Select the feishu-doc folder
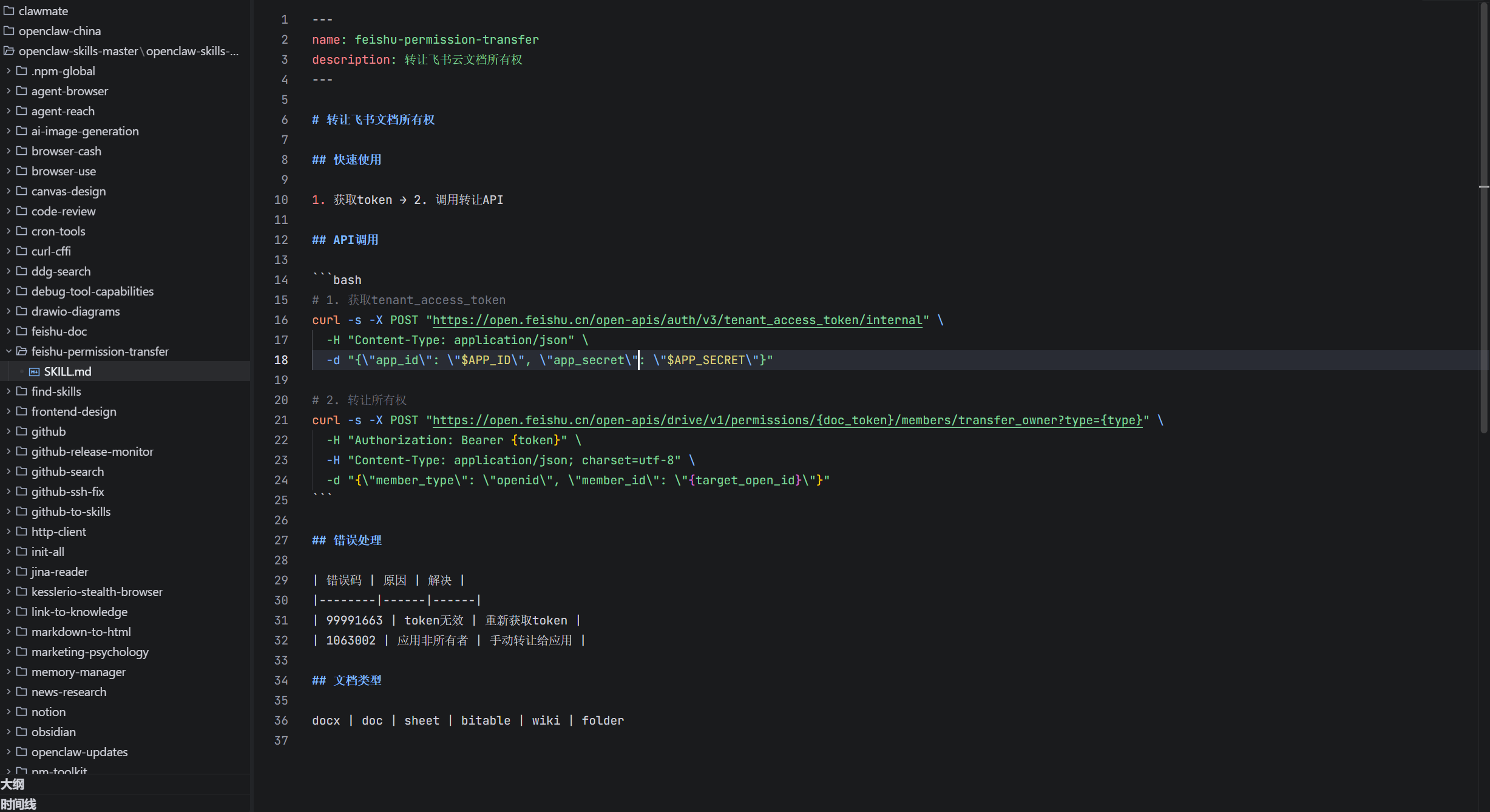Screen dimensions: 1490x812 click(x=59, y=331)
